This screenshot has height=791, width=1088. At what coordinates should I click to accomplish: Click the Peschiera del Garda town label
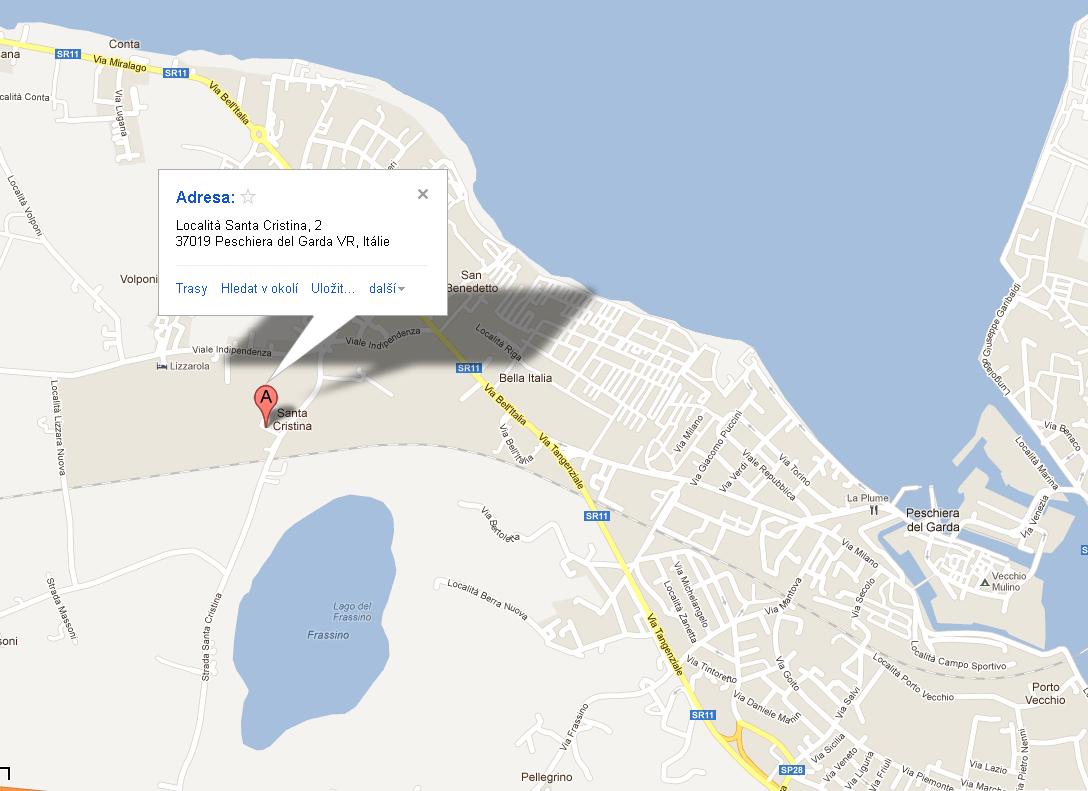tap(932, 520)
